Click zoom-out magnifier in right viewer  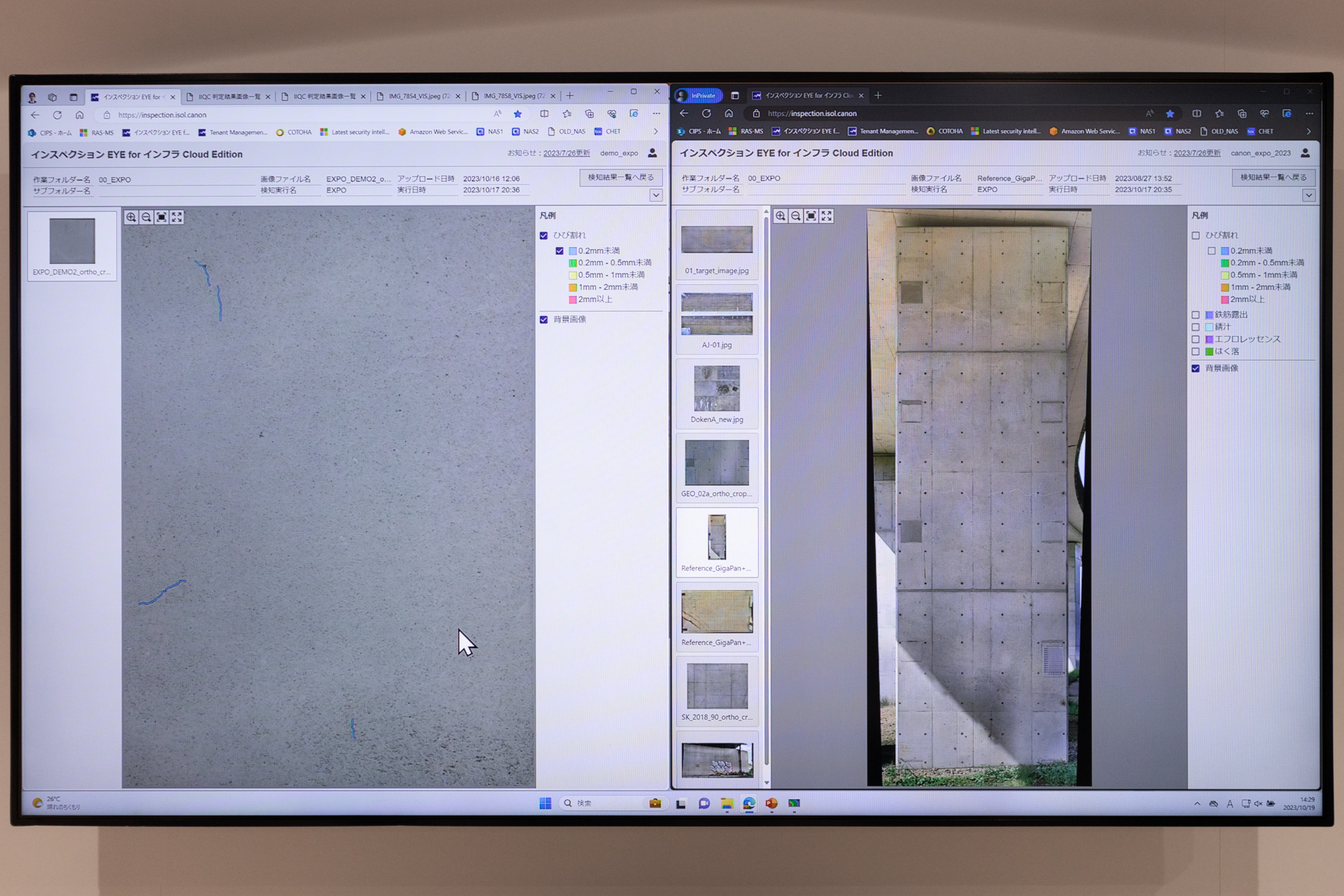(x=796, y=216)
